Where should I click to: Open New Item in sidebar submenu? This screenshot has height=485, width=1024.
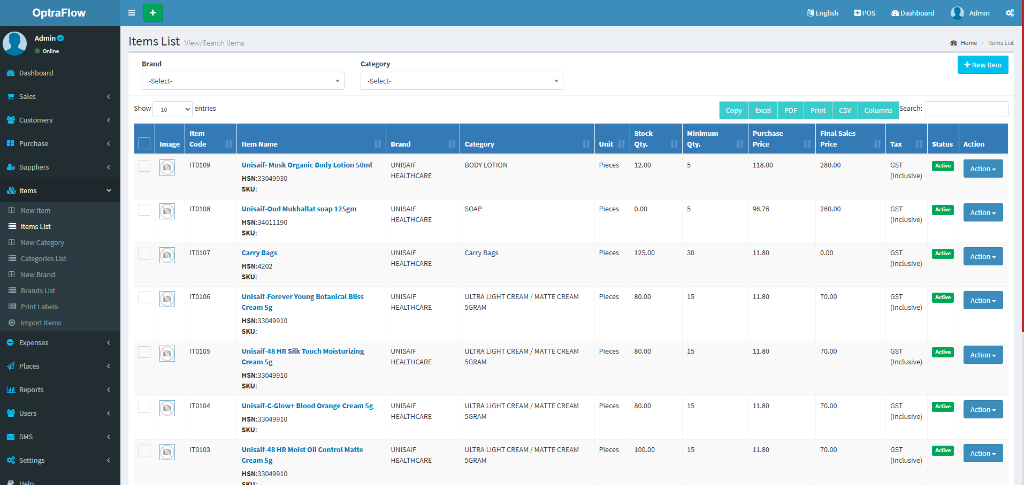tap(60, 211)
